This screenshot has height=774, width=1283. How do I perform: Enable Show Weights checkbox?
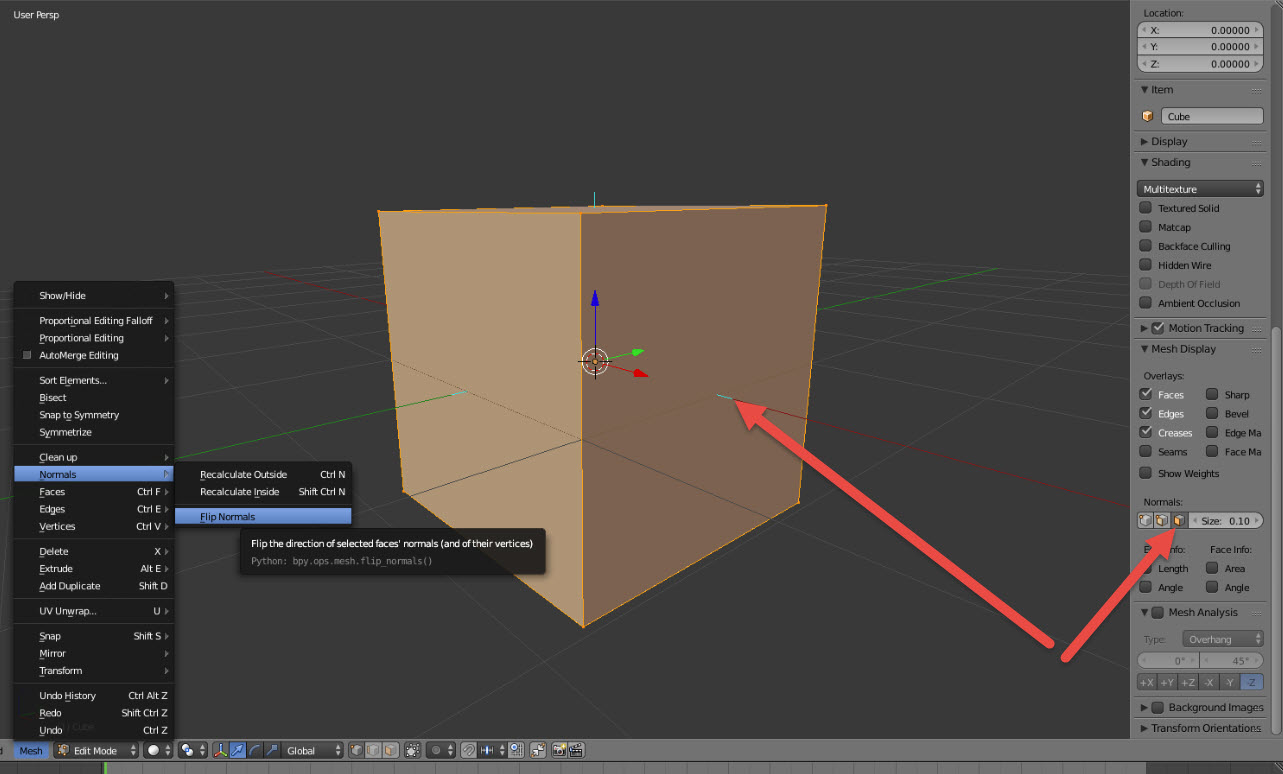point(1146,473)
